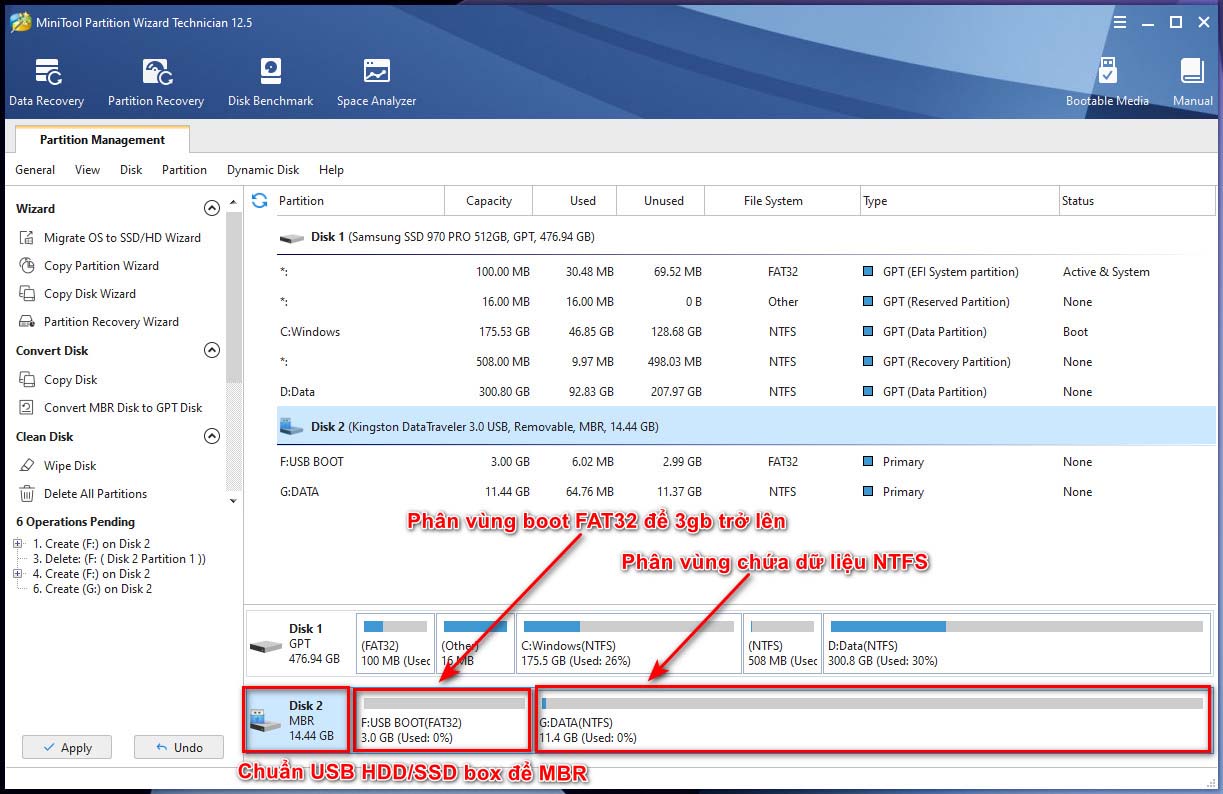Open the Dynamic Disk menu
Viewport: 1223px width, 794px height.
(263, 170)
